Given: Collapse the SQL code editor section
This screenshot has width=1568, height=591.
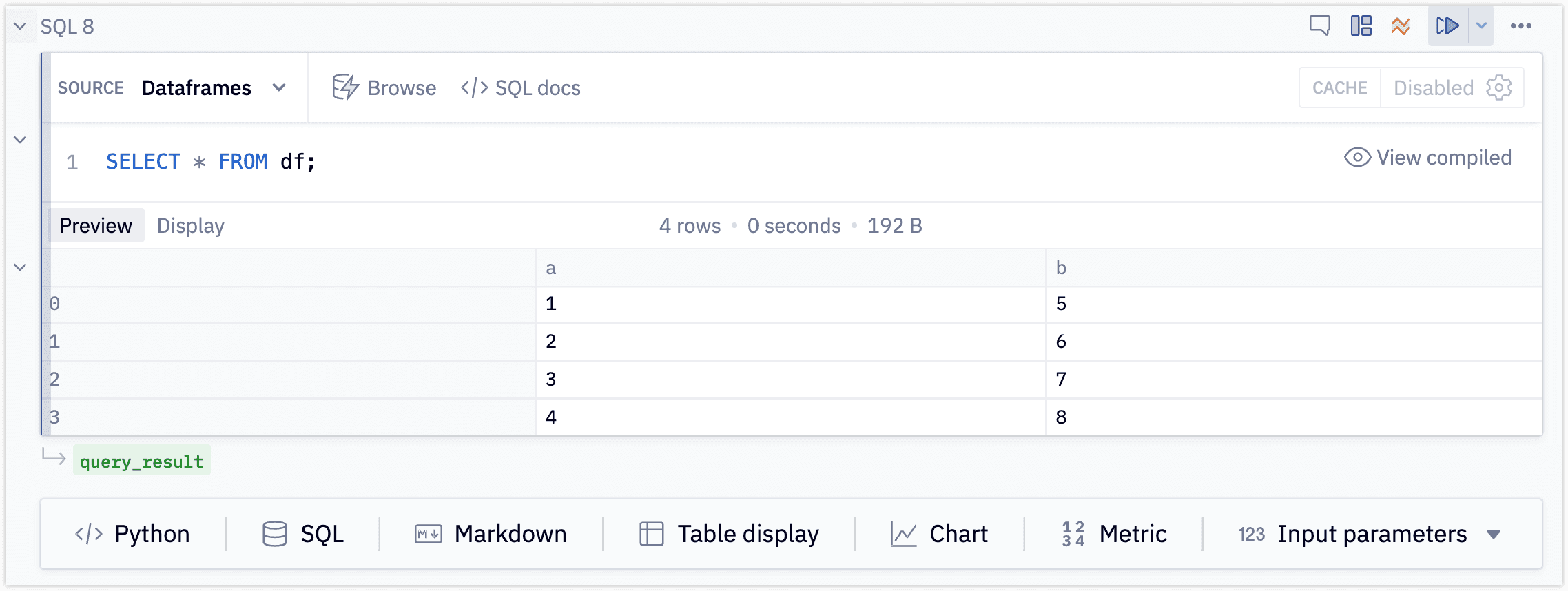Looking at the screenshot, I should (20, 140).
